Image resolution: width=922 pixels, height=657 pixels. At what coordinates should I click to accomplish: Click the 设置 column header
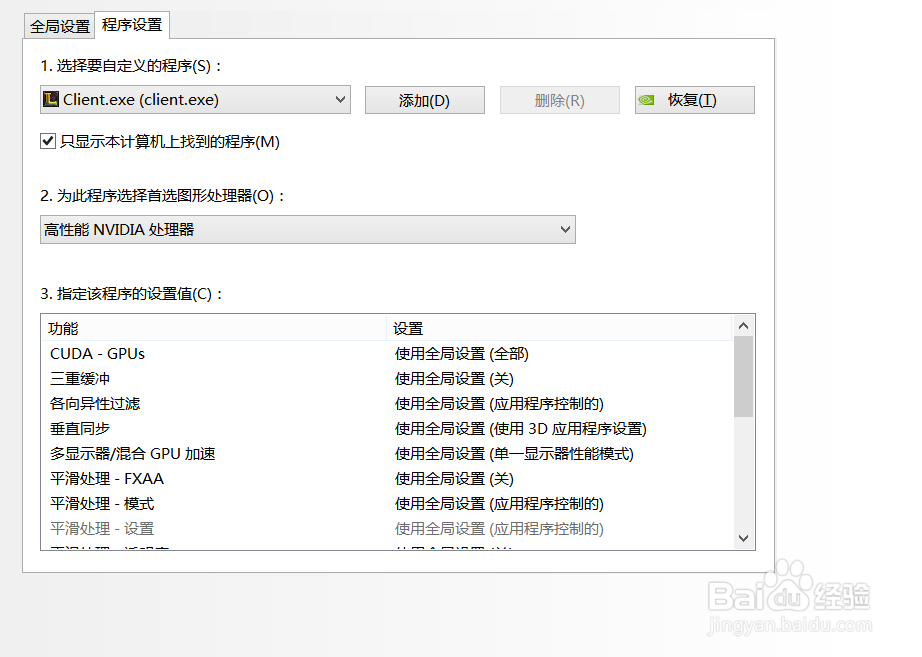[559, 328]
